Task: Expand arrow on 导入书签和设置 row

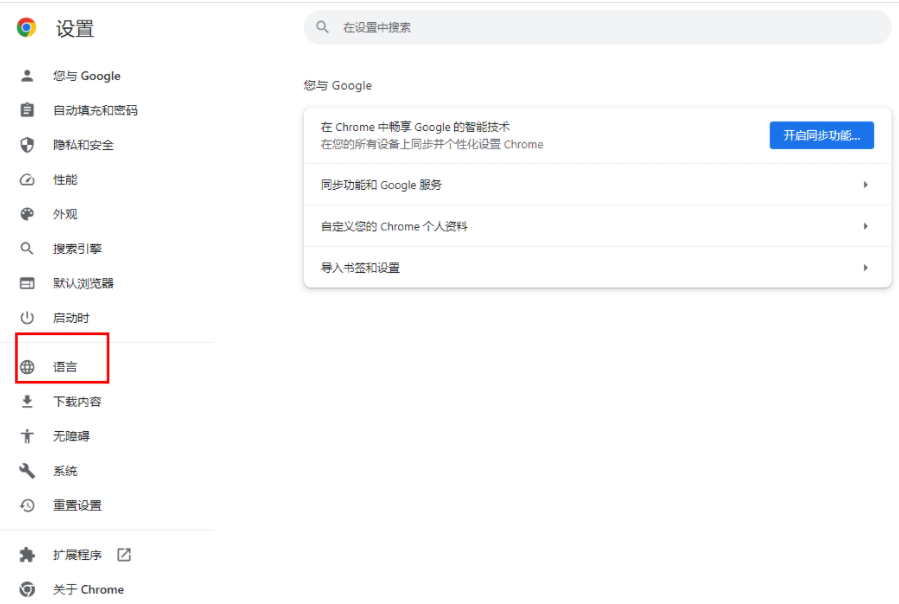Action: [x=865, y=267]
